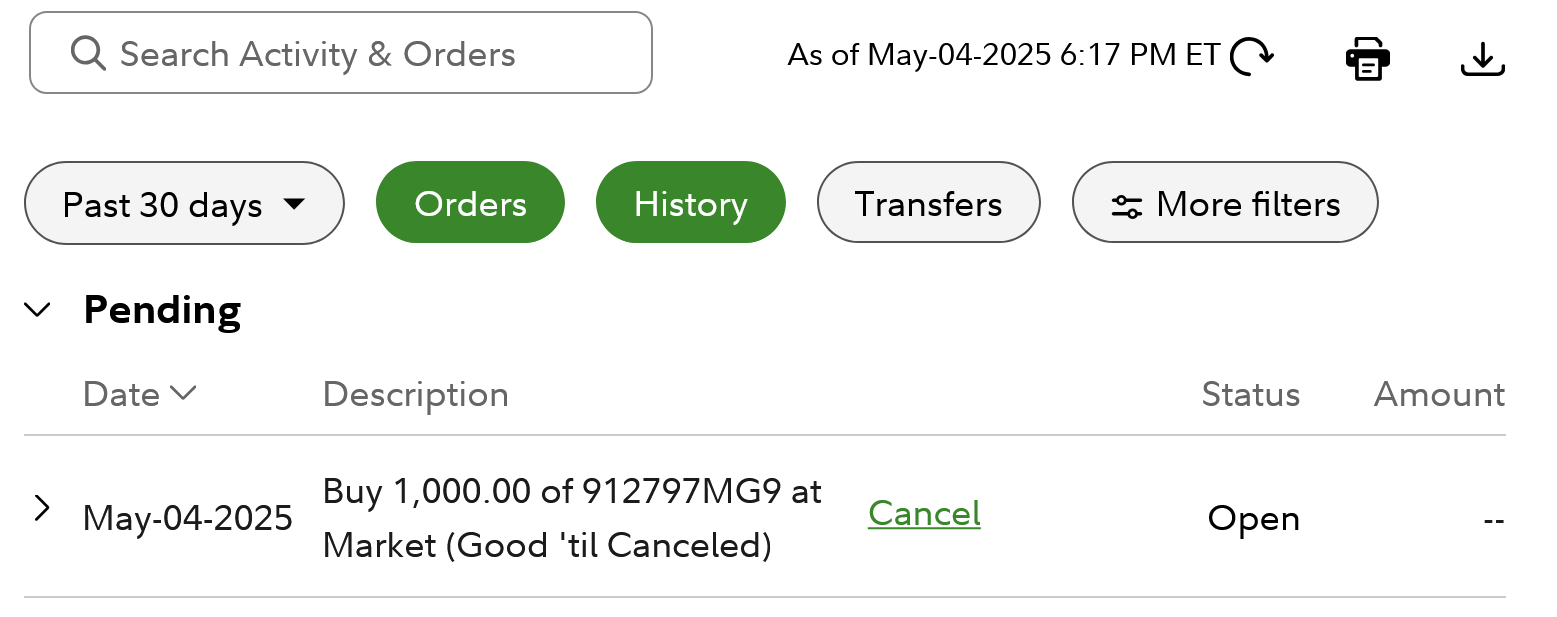Click the Status column header

(1251, 394)
